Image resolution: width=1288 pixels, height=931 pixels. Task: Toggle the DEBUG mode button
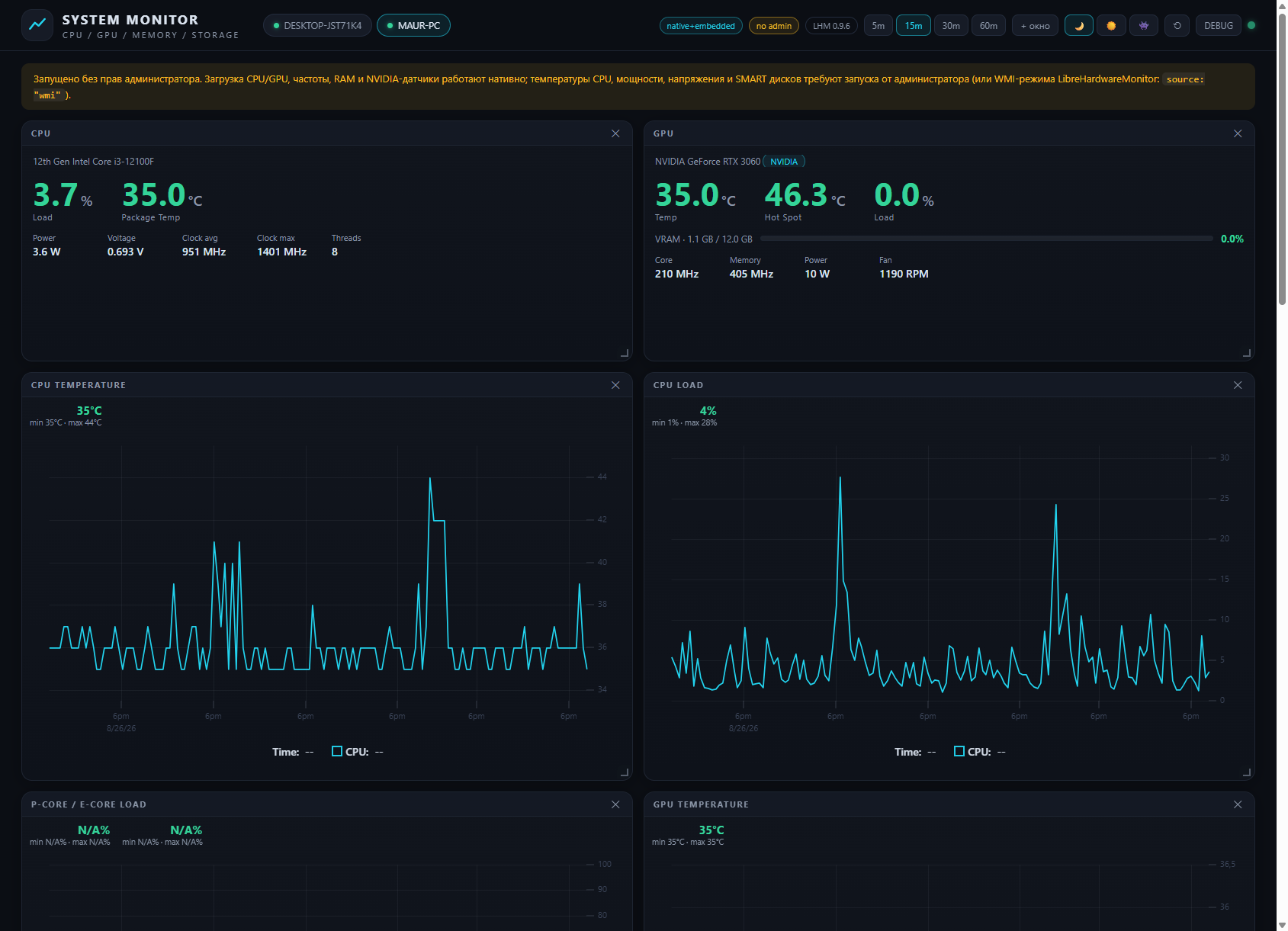point(1218,26)
